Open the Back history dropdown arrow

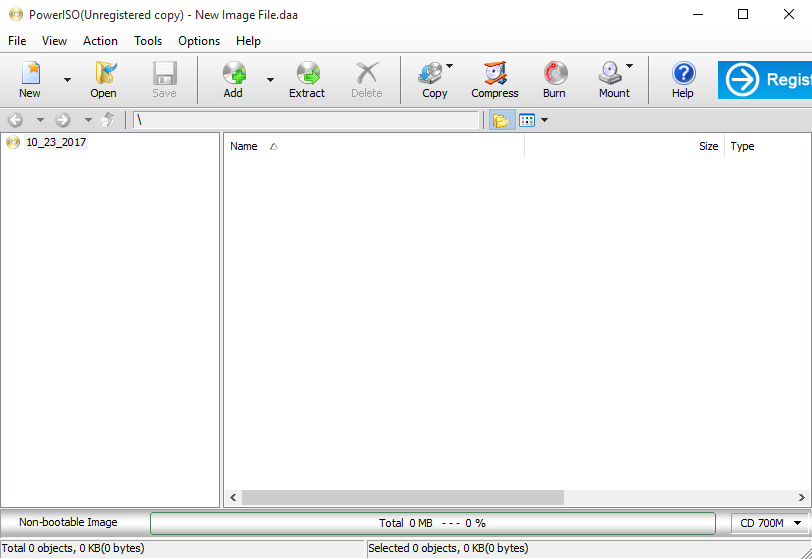click(x=40, y=120)
